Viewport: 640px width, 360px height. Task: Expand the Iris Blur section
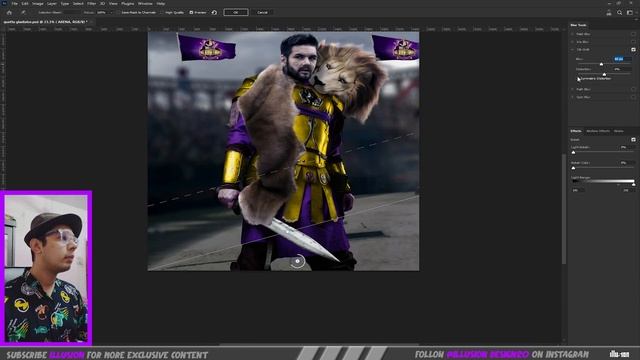[573, 42]
